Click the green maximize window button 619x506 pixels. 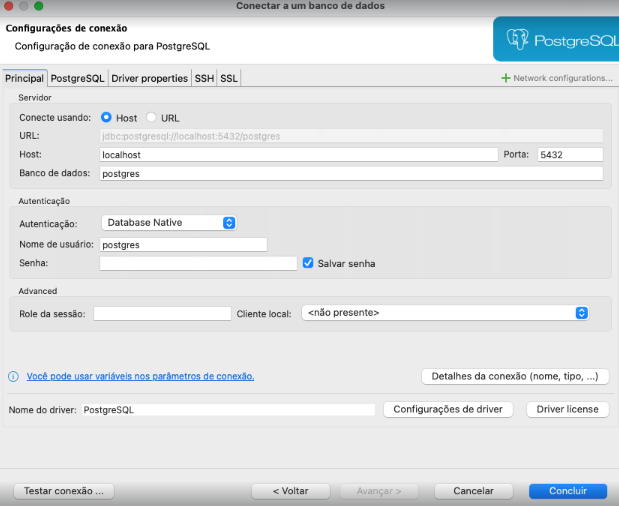click(38, 6)
